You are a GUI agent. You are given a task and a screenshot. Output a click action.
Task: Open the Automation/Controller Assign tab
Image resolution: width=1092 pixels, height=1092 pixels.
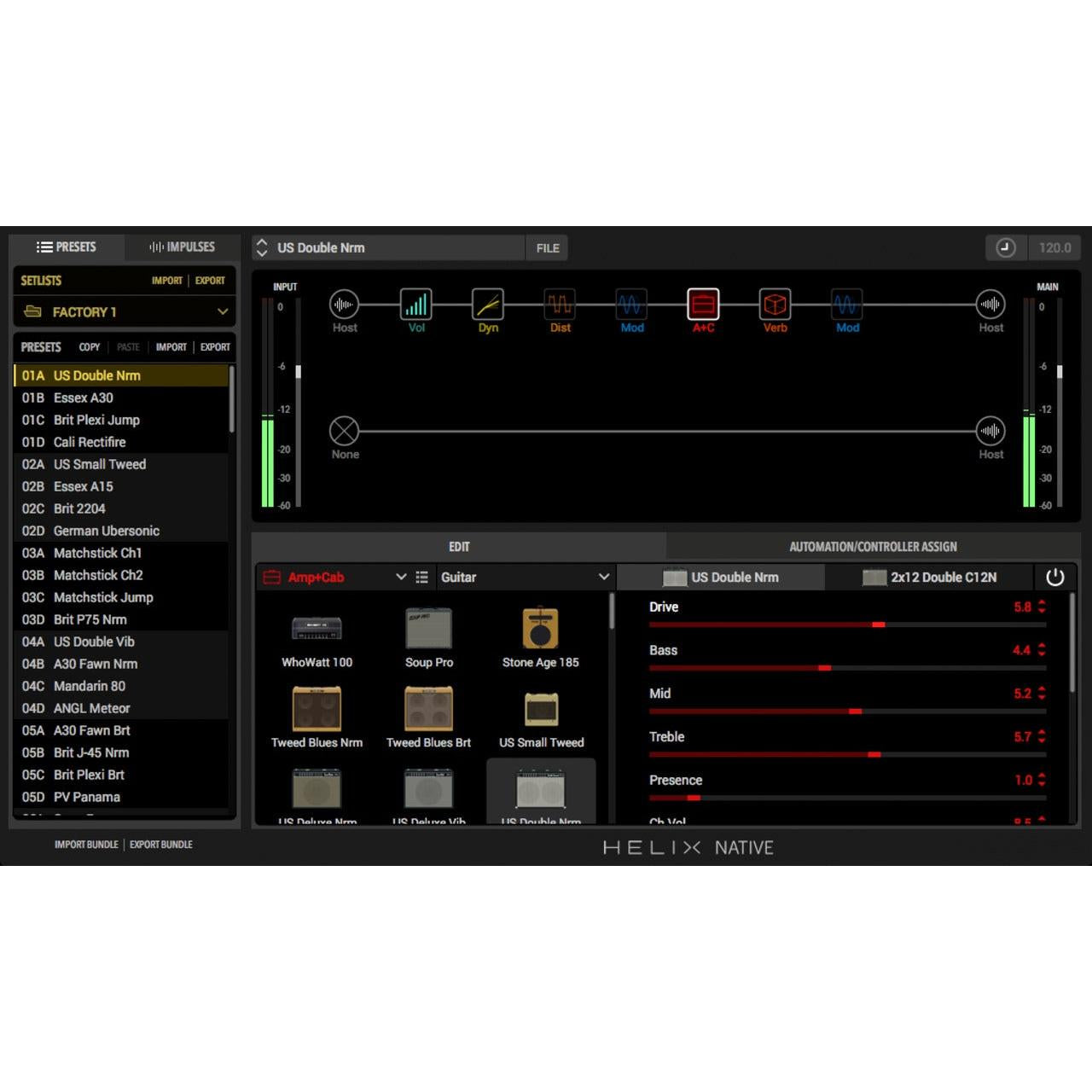[x=873, y=546]
